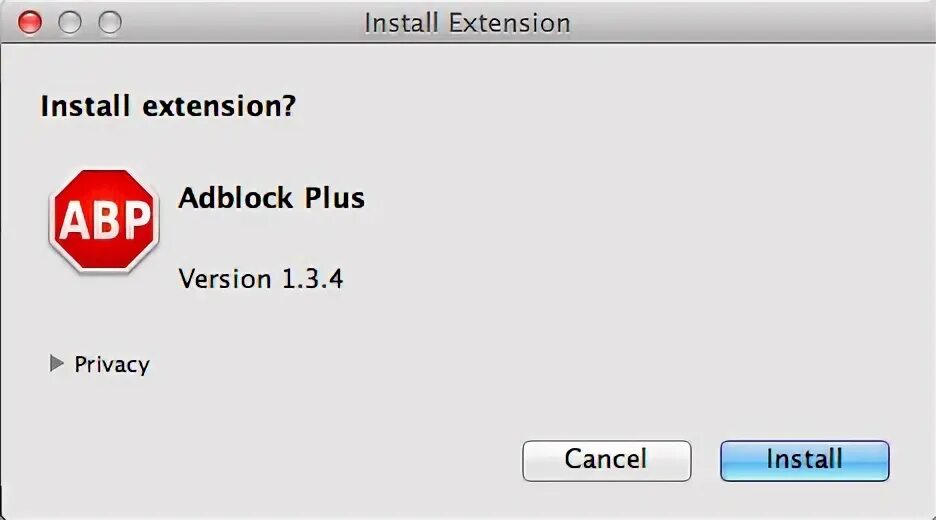Click the white 'B' letter in ABP logo
This screenshot has height=520, width=936.
tap(104, 220)
